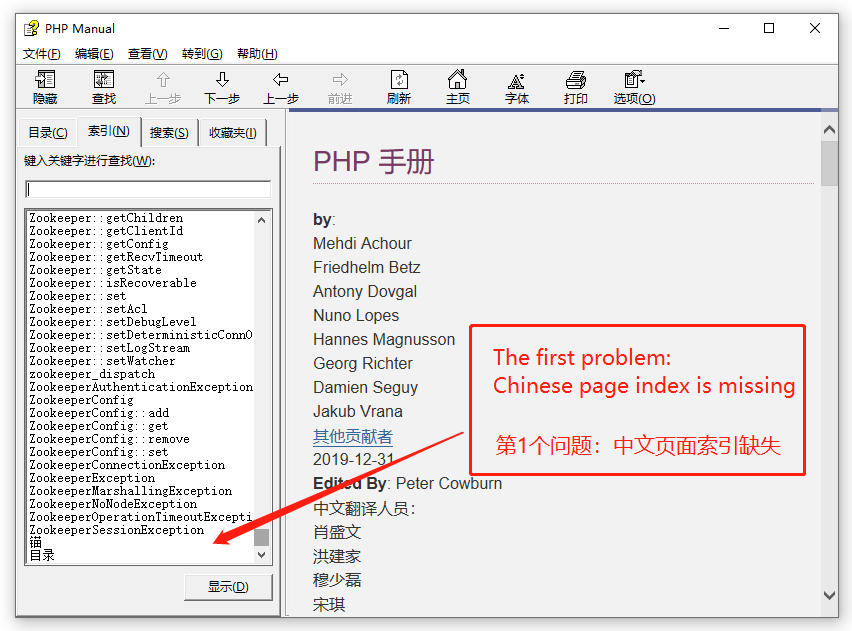This screenshot has width=852, height=631.
Task: Select index entry ZookeeperConfig::add
Action: [x=99, y=413]
